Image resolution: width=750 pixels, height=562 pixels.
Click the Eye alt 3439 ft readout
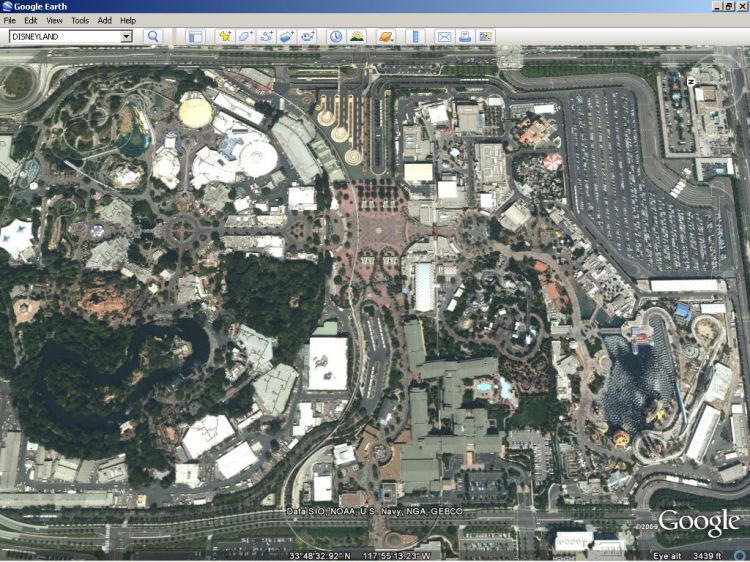click(x=687, y=556)
